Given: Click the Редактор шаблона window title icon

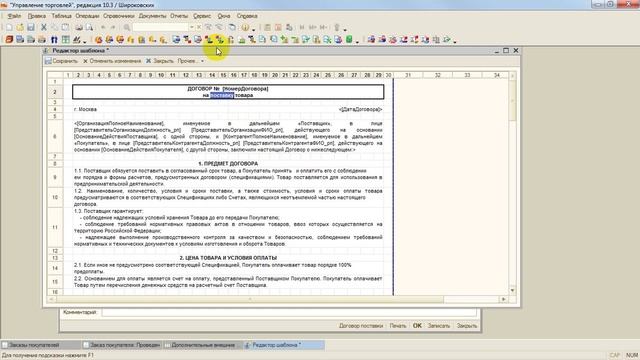Looking at the screenshot, I should click(46, 51).
